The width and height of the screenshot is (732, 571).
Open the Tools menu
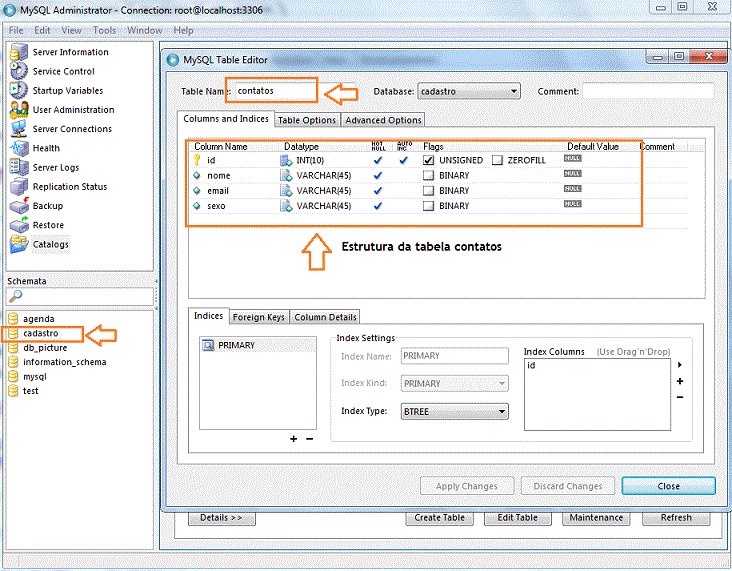pos(104,30)
